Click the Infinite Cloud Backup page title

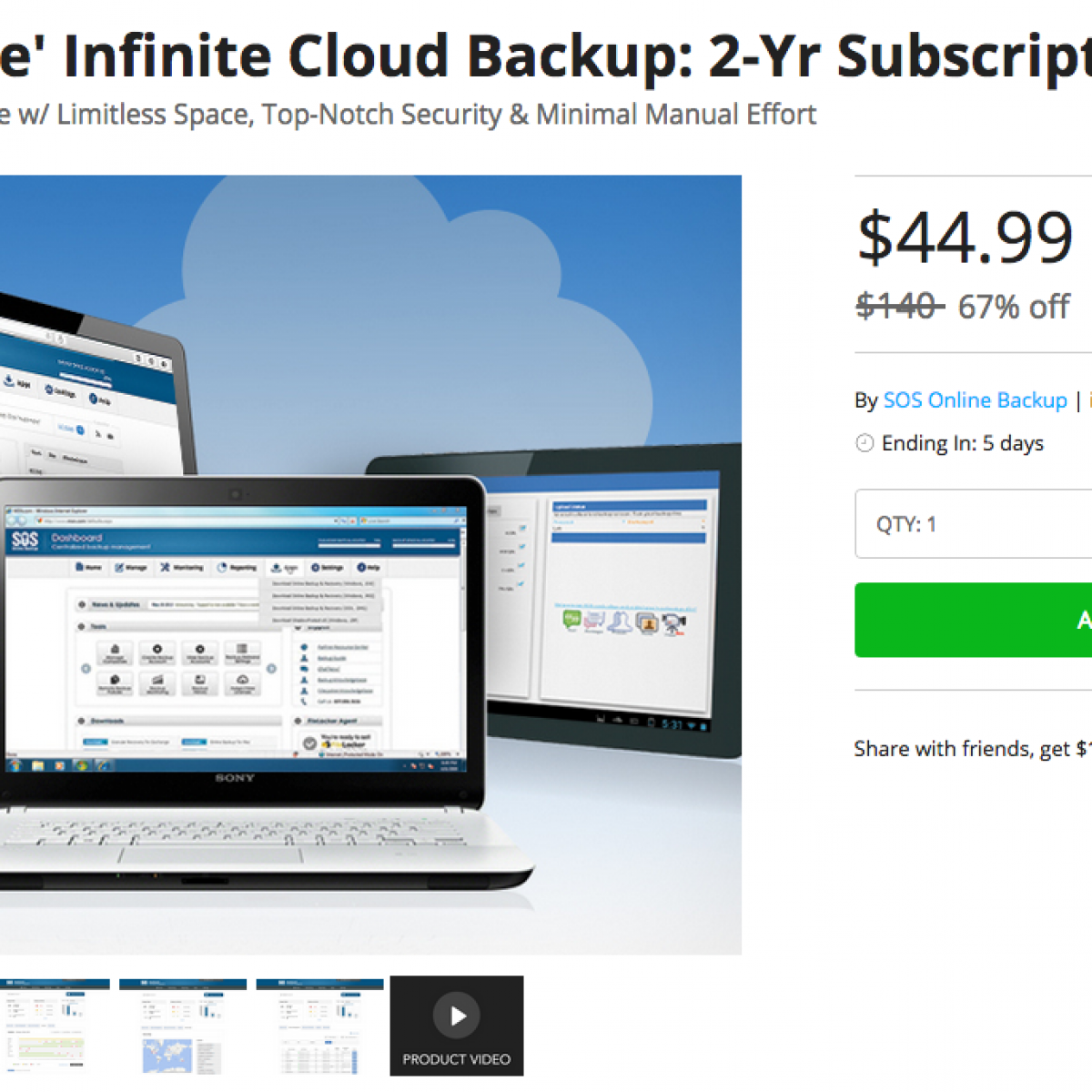[x=546, y=55]
